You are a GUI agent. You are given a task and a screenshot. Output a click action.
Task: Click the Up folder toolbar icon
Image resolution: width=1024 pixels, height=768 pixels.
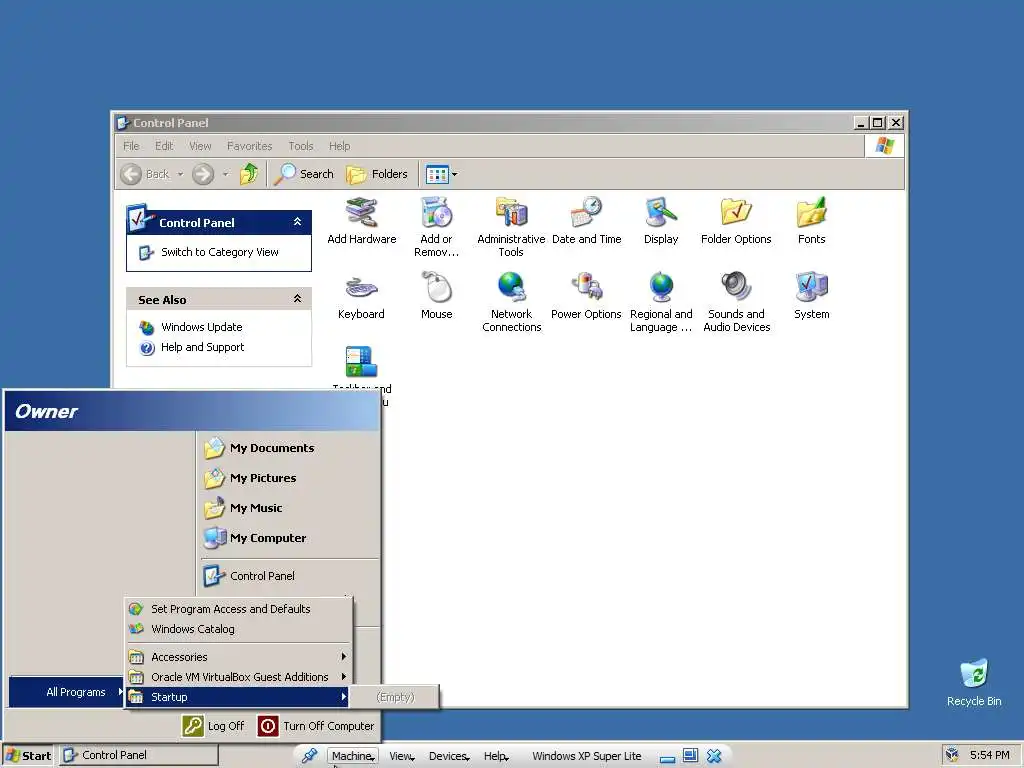[249, 174]
